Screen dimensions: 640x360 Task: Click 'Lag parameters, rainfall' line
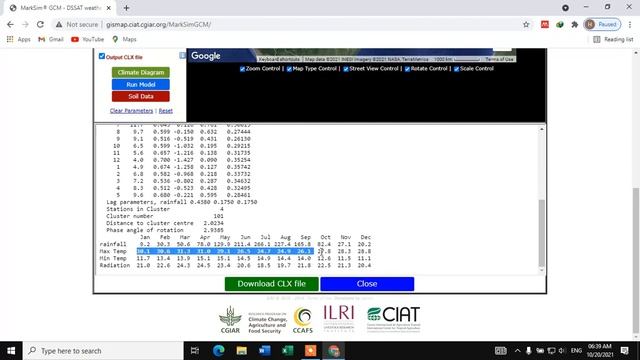pos(182,202)
